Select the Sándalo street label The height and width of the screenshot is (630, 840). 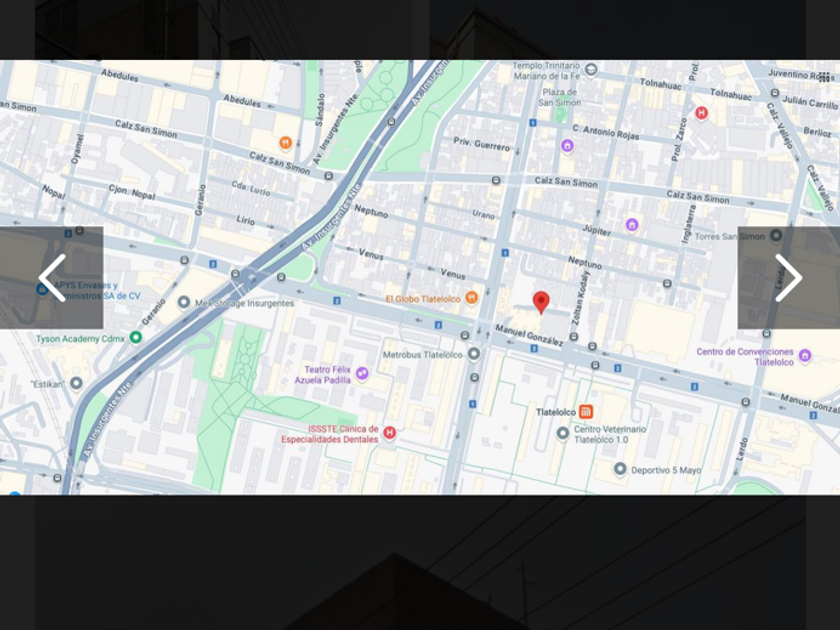[320, 110]
